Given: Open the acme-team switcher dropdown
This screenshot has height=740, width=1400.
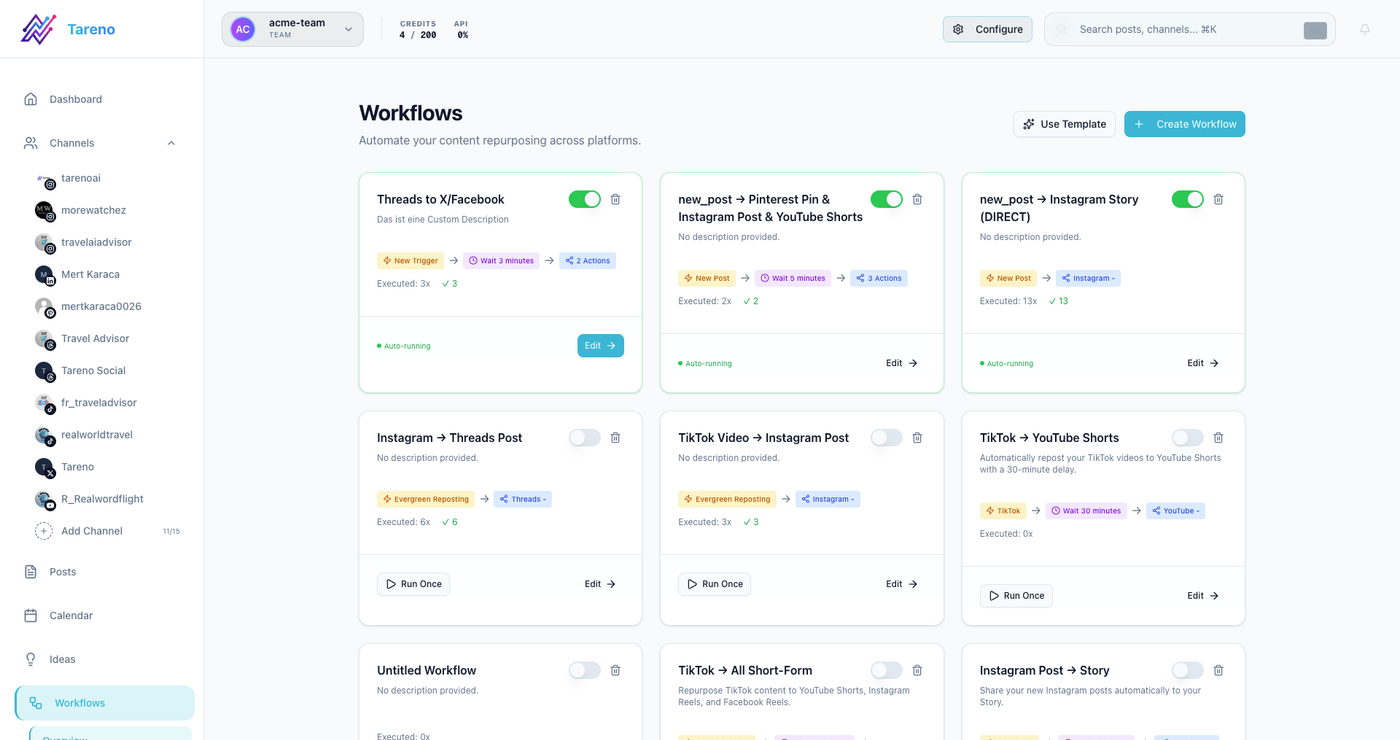Looking at the screenshot, I should (293, 29).
